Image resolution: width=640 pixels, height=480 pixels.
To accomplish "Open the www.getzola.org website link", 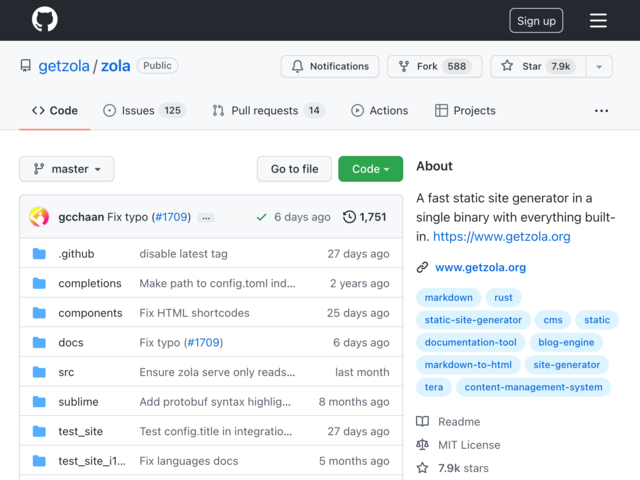I will [480, 267].
